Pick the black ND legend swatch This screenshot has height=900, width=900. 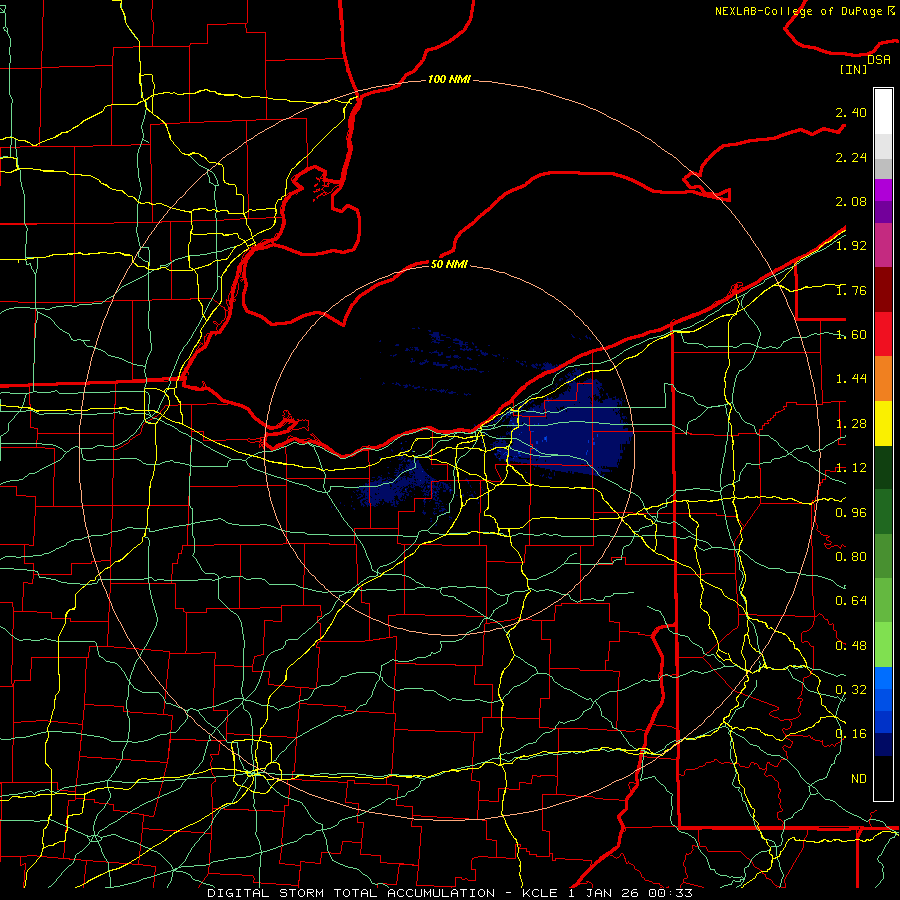[x=883, y=778]
